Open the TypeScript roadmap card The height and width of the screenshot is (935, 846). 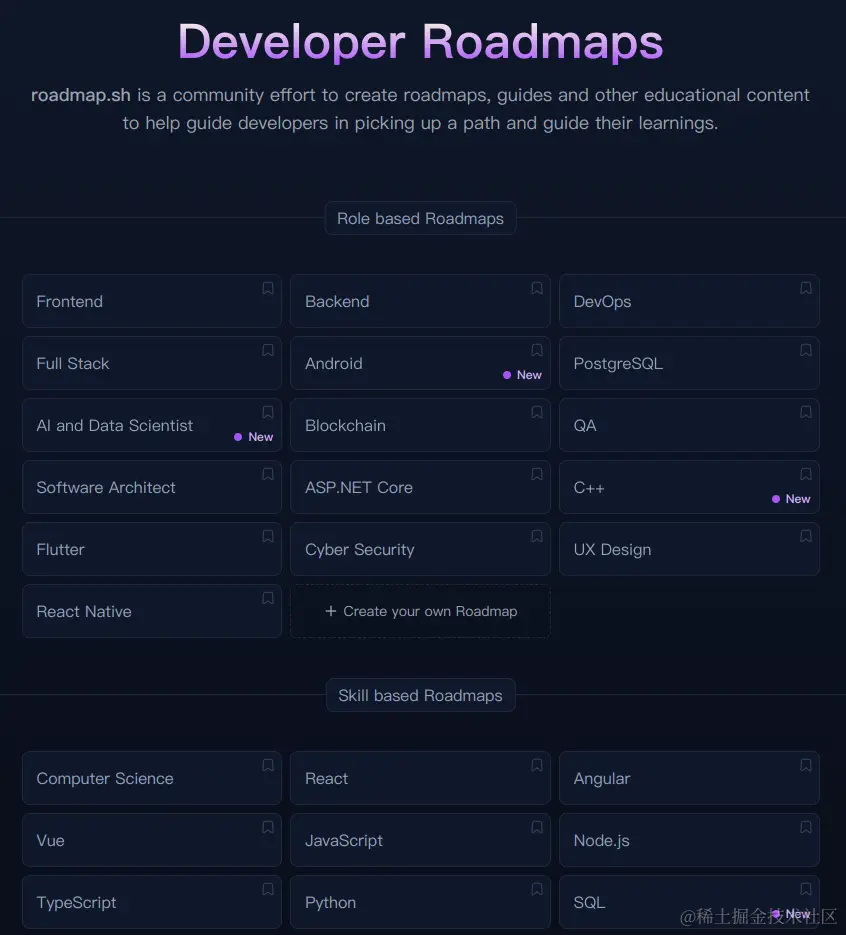pyautogui.click(x=151, y=902)
